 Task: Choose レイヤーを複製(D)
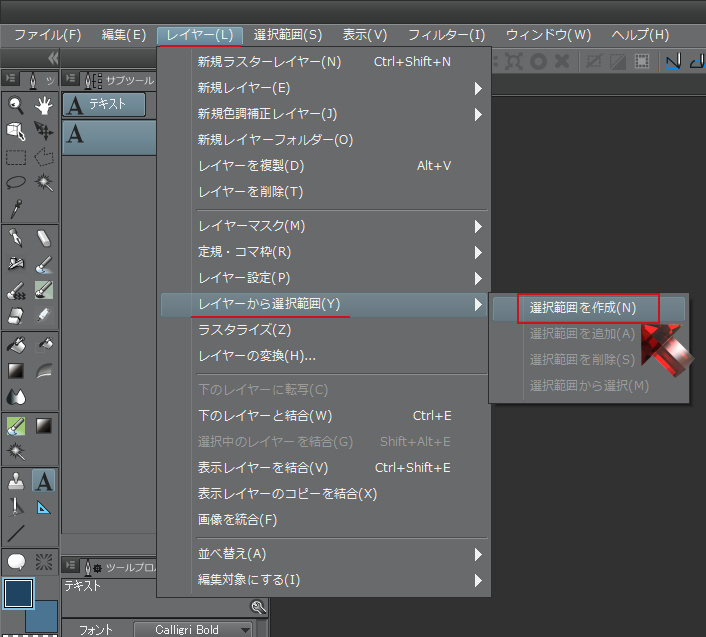pyautogui.click(x=324, y=166)
